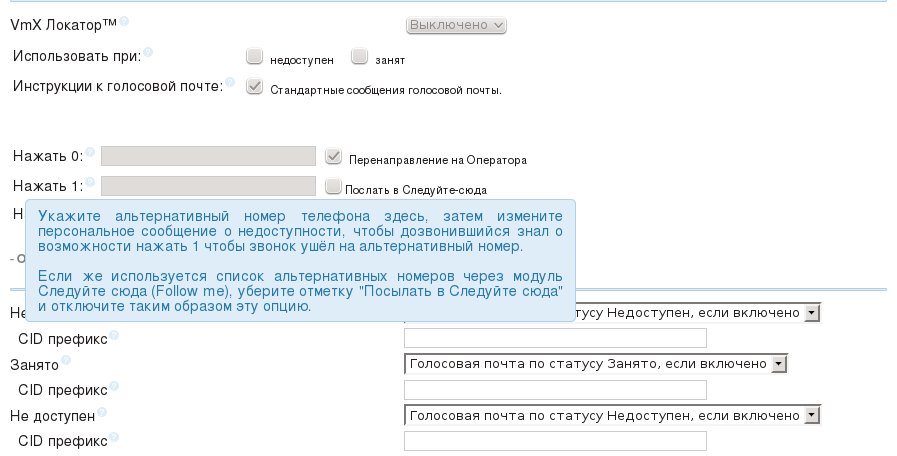
Task: Toggle Стандартные сообщения голосовой почты checkbox
Action: click(254, 87)
